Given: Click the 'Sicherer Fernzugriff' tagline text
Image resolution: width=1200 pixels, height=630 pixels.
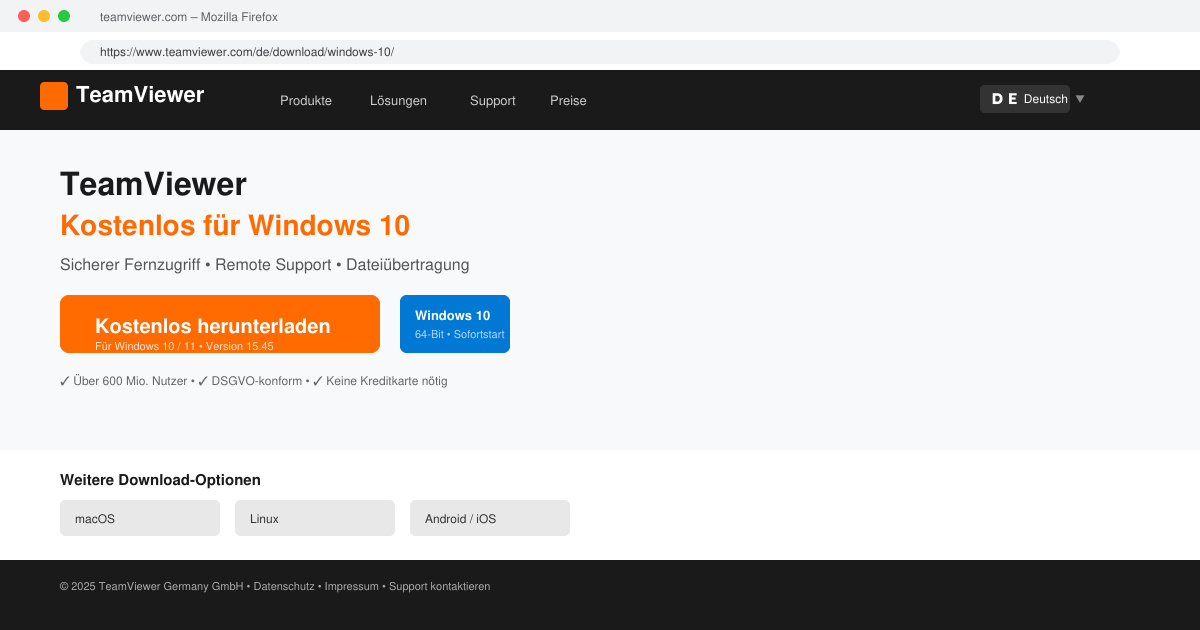Looking at the screenshot, I should pyautogui.click(x=130, y=265).
